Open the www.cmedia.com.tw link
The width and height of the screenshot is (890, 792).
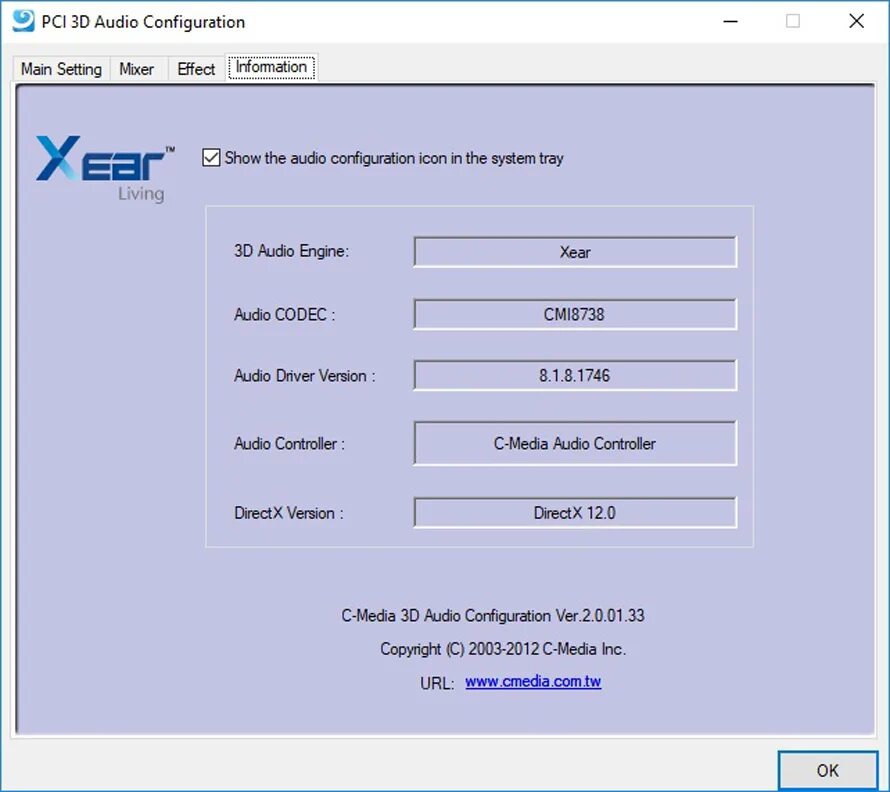coord(533,681)
